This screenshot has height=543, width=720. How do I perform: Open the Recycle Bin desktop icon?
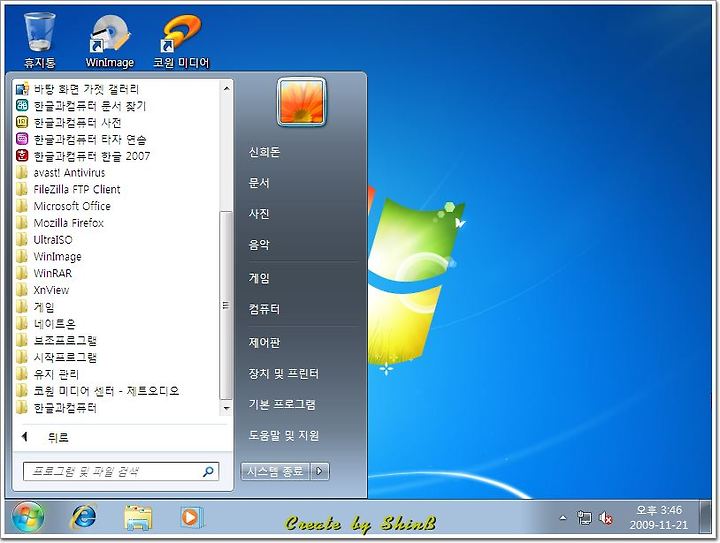click(39, 40)
